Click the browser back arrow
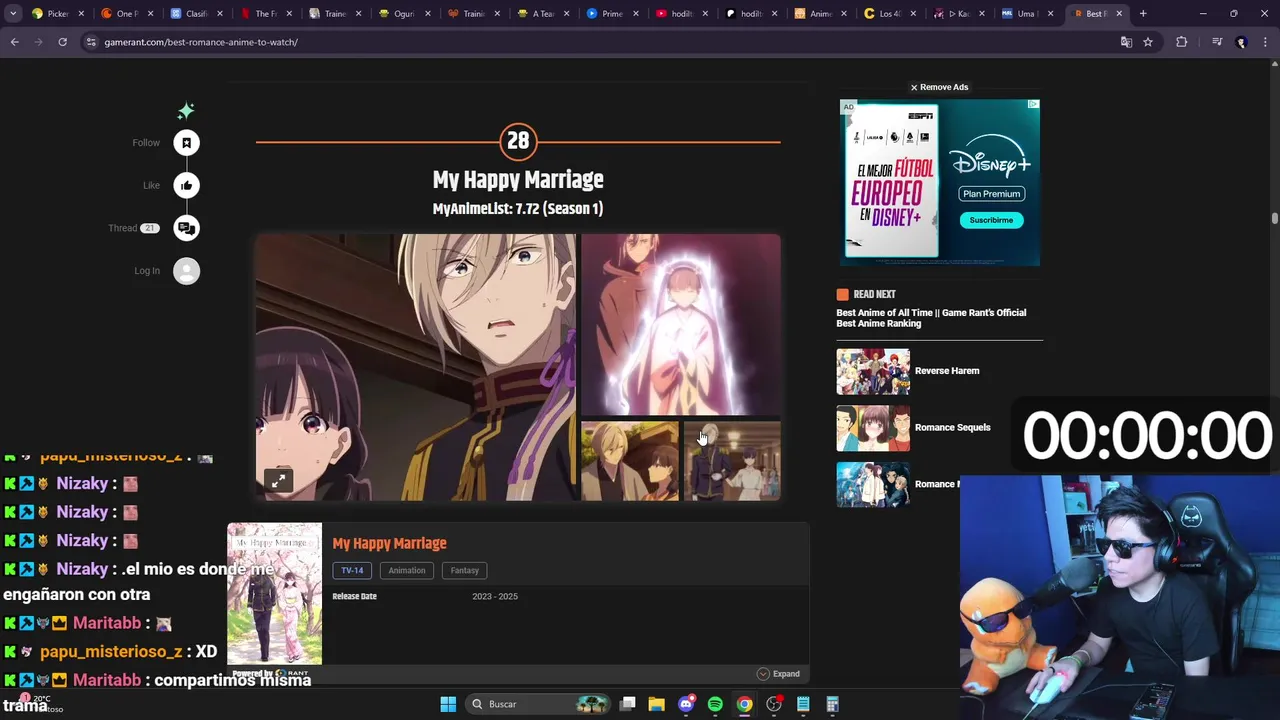Viewport: 1280px width, 720px height. click(x=15, y=42)
